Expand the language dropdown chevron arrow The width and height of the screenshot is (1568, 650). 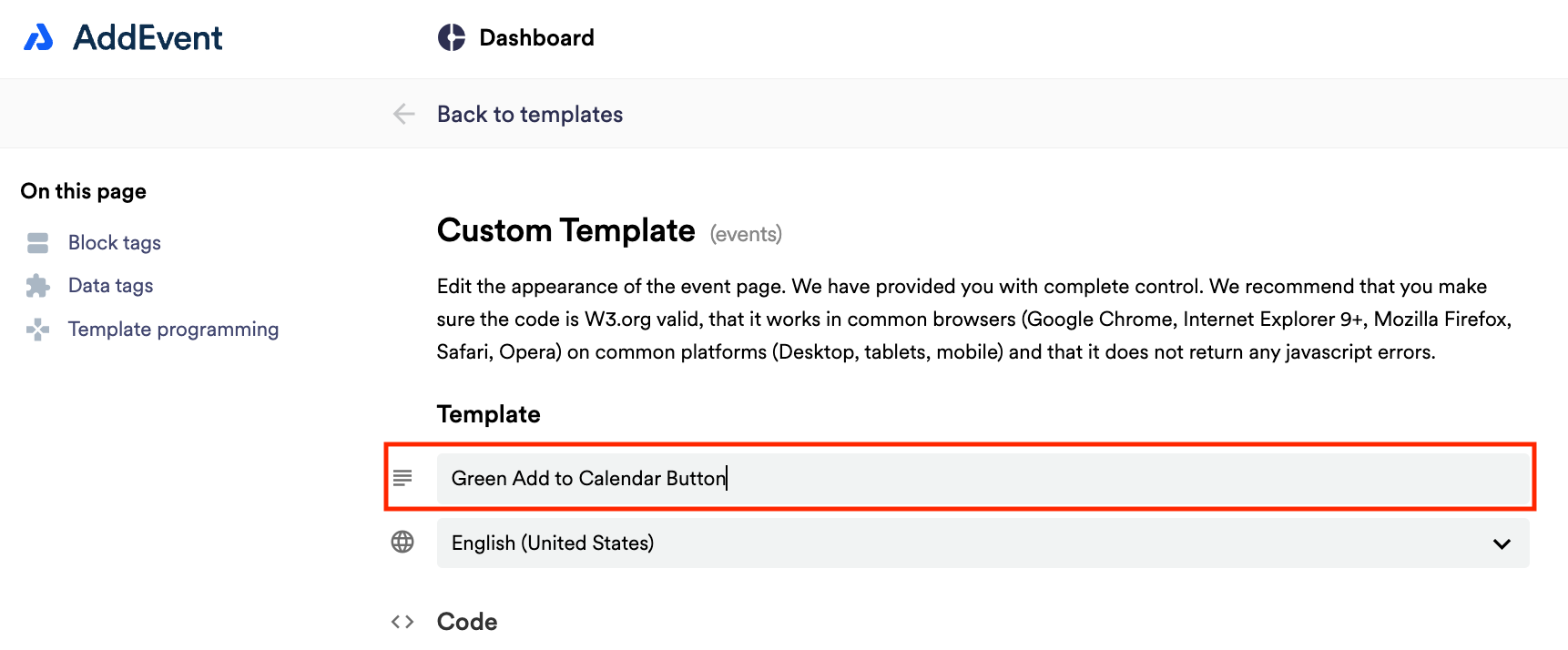coord(1502,543)
